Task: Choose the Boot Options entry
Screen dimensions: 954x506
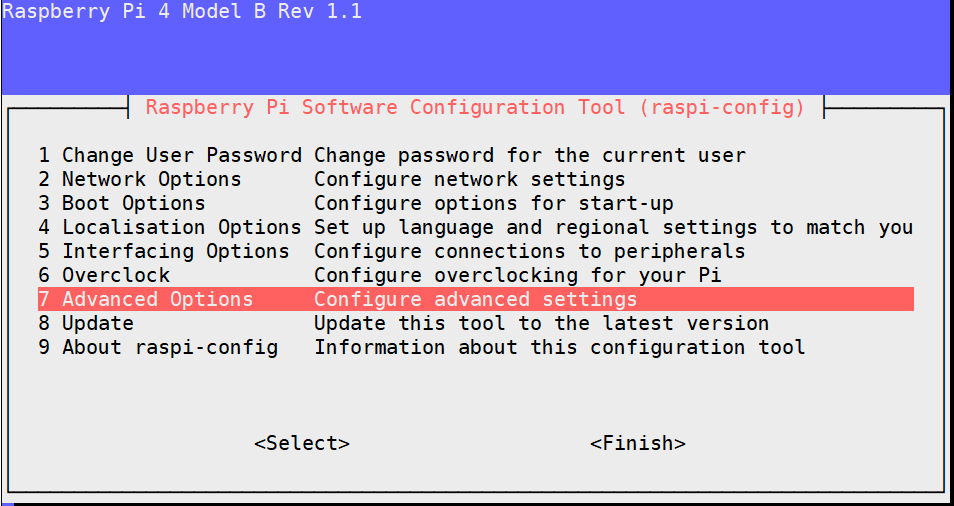Action: point(122,203)
